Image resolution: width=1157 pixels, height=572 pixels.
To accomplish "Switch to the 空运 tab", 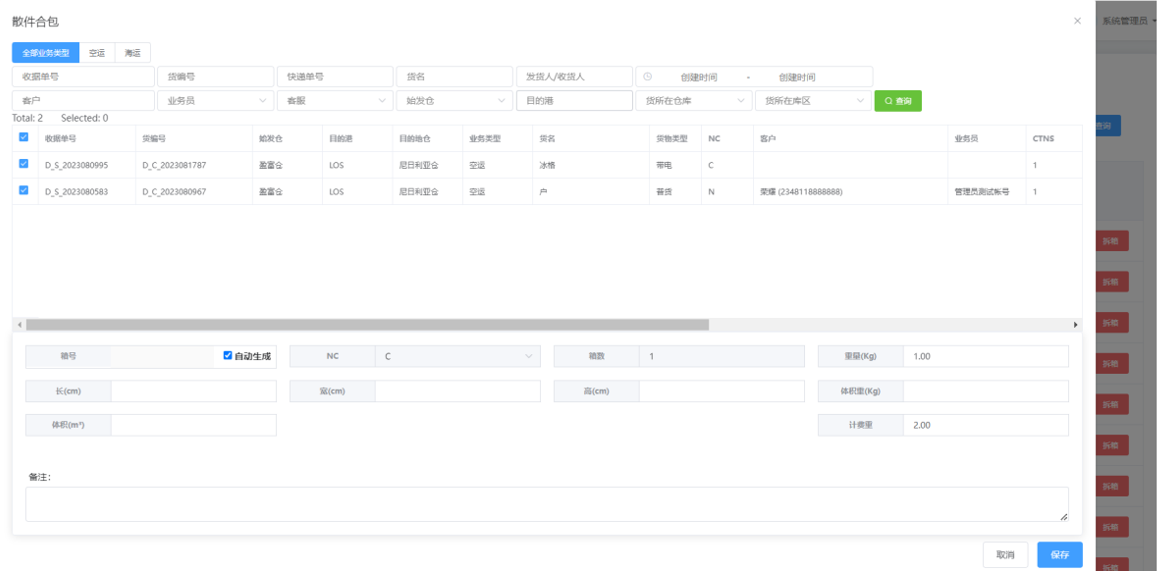I will [x=97, y=52].
